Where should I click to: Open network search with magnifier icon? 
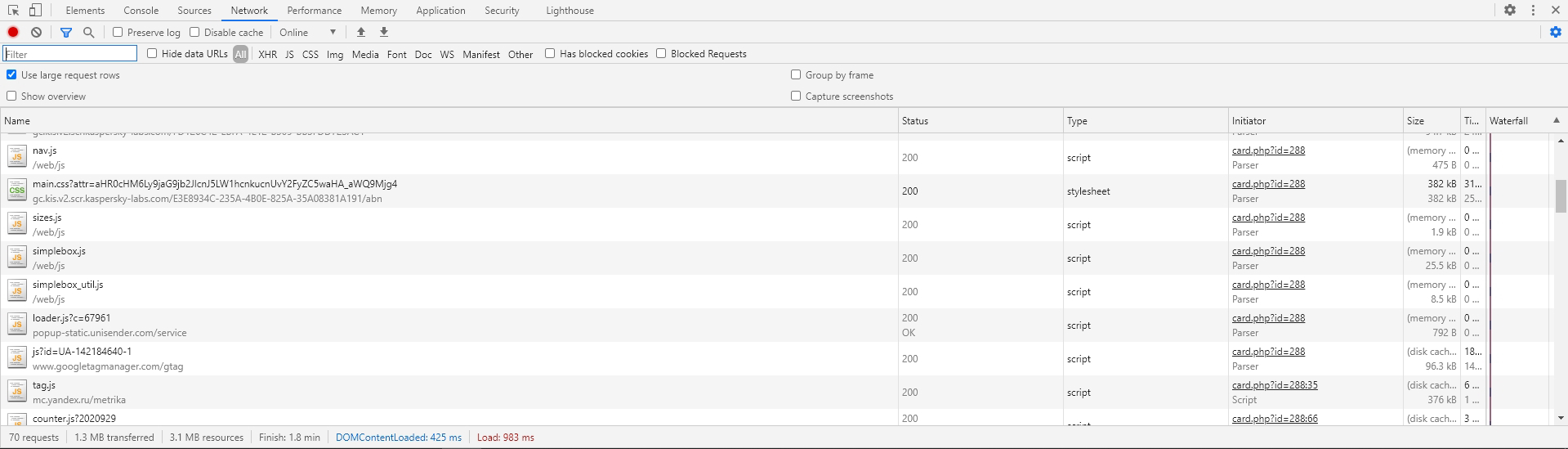click(89, 32)
